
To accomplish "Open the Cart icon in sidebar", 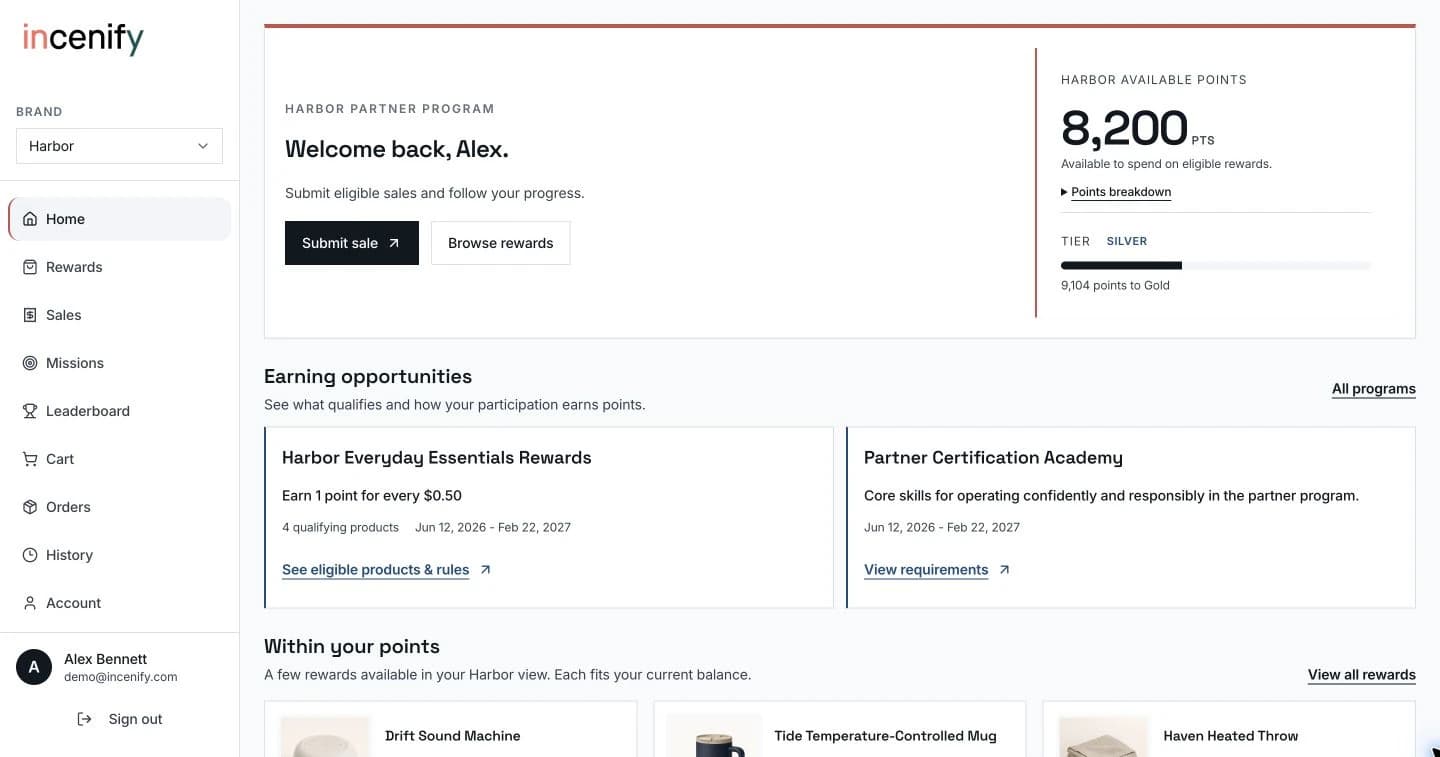I will [x=30, y=459].
